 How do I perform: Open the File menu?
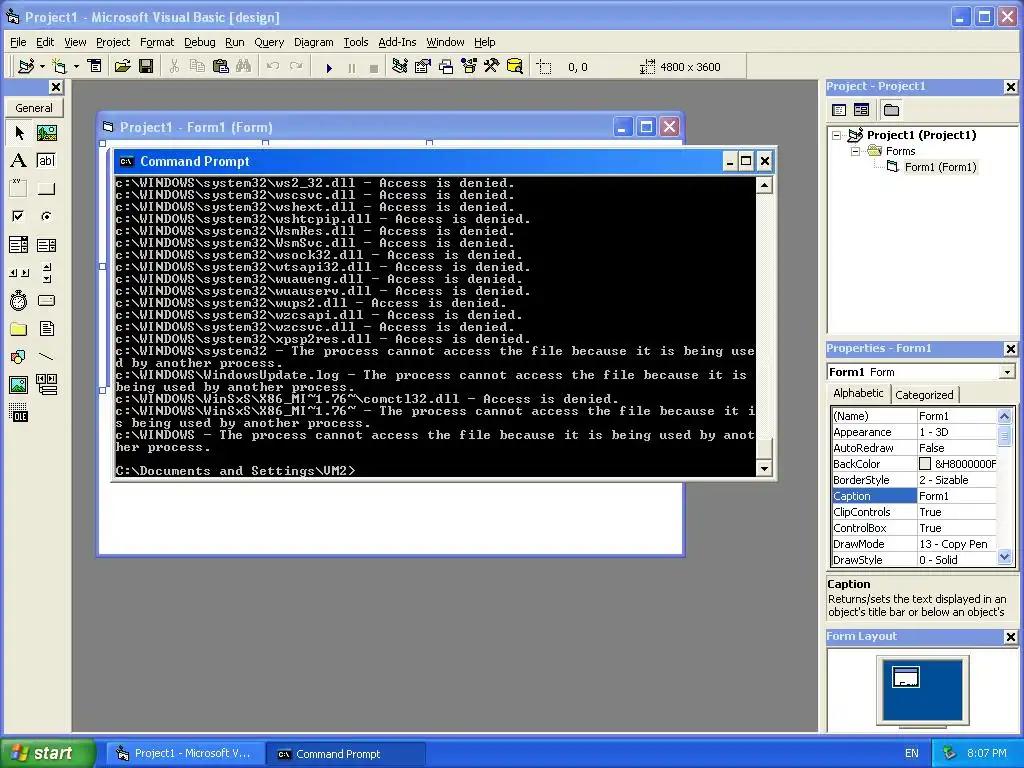tap(18, 42)
